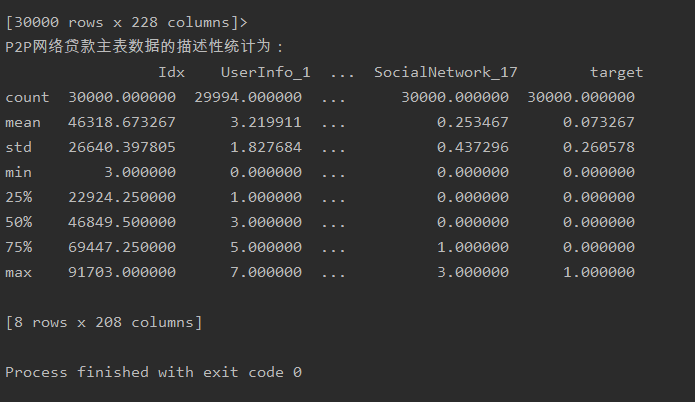Click the Chinese P2P description title line
The width and height of the screenshot is (695, 402).
point(145,46)
